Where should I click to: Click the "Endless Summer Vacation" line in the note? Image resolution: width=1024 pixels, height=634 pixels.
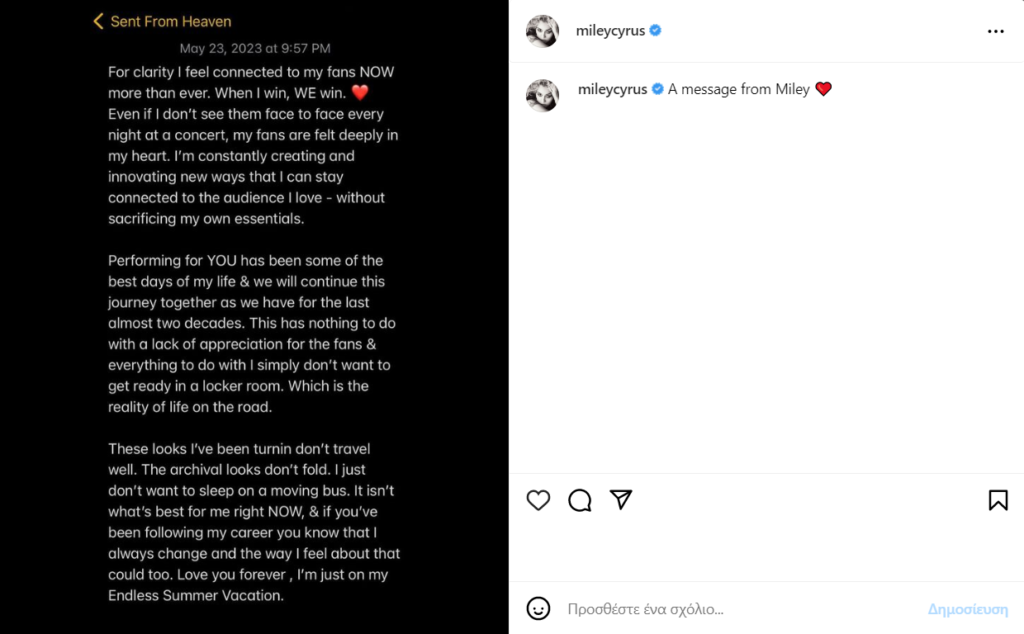click(196, 595)
